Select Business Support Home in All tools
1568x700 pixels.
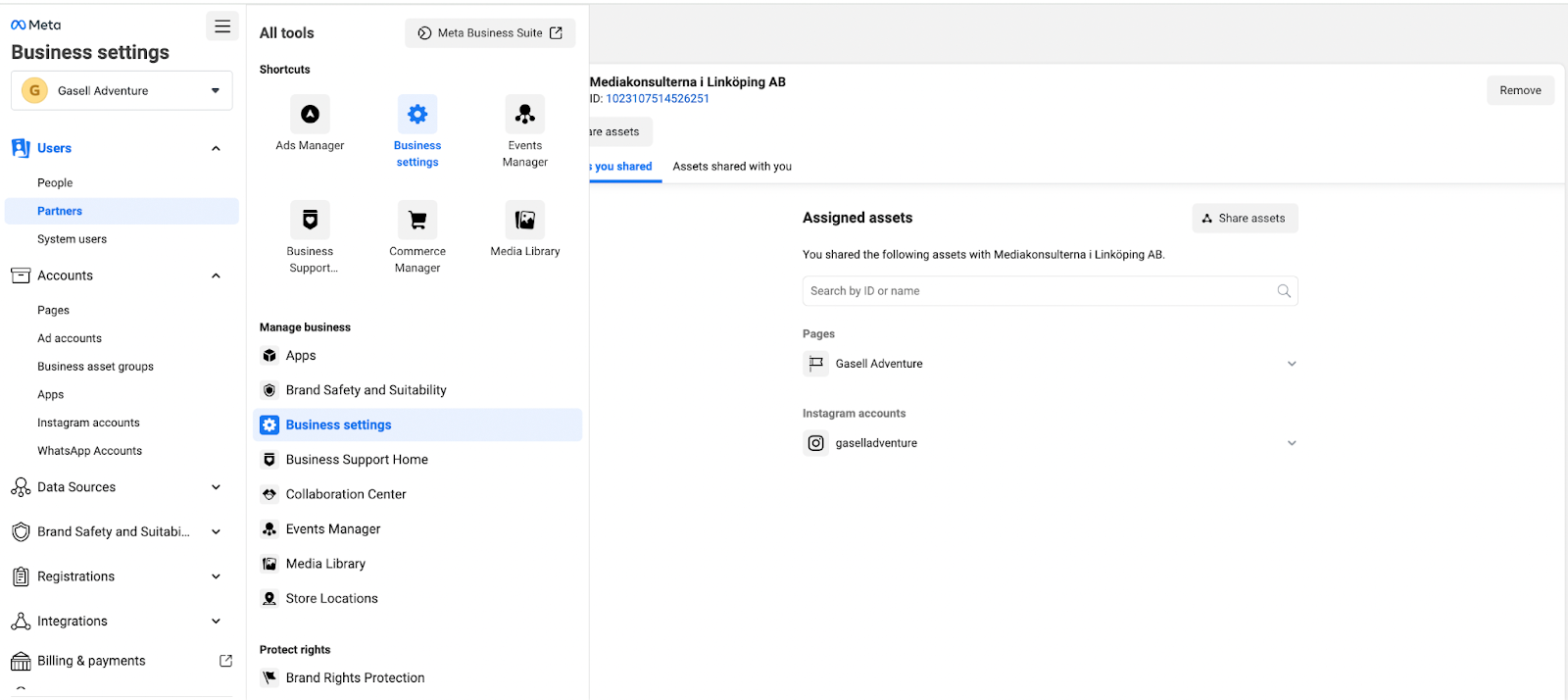[417, 460]
